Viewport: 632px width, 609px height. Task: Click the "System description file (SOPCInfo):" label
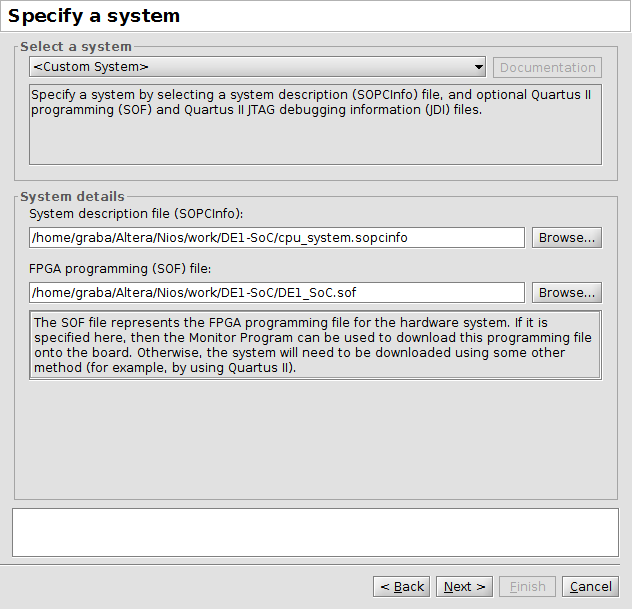pyautogui.click(x=136, y=214)
